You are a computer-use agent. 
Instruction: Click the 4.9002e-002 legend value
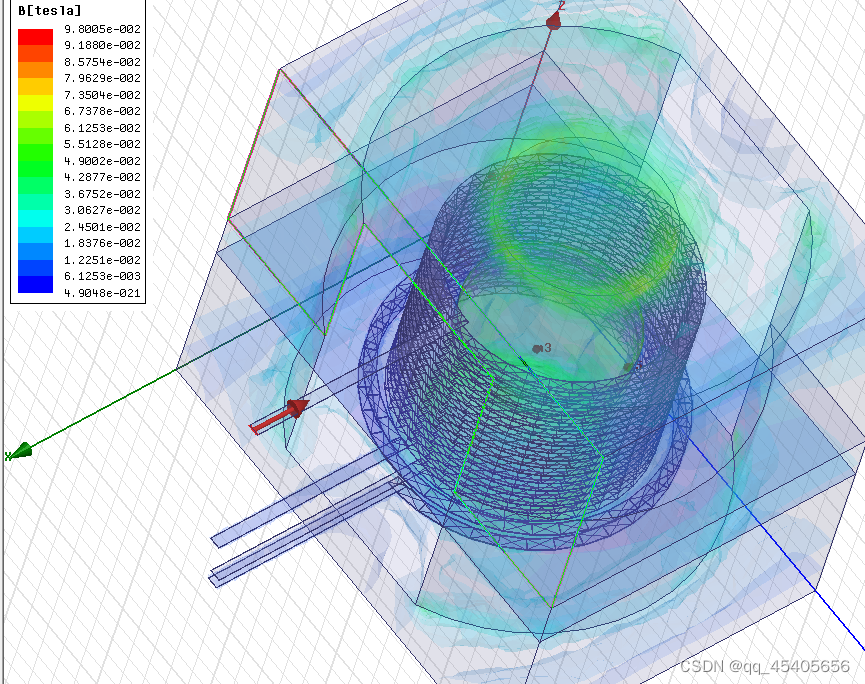click(x=102, y=161)
